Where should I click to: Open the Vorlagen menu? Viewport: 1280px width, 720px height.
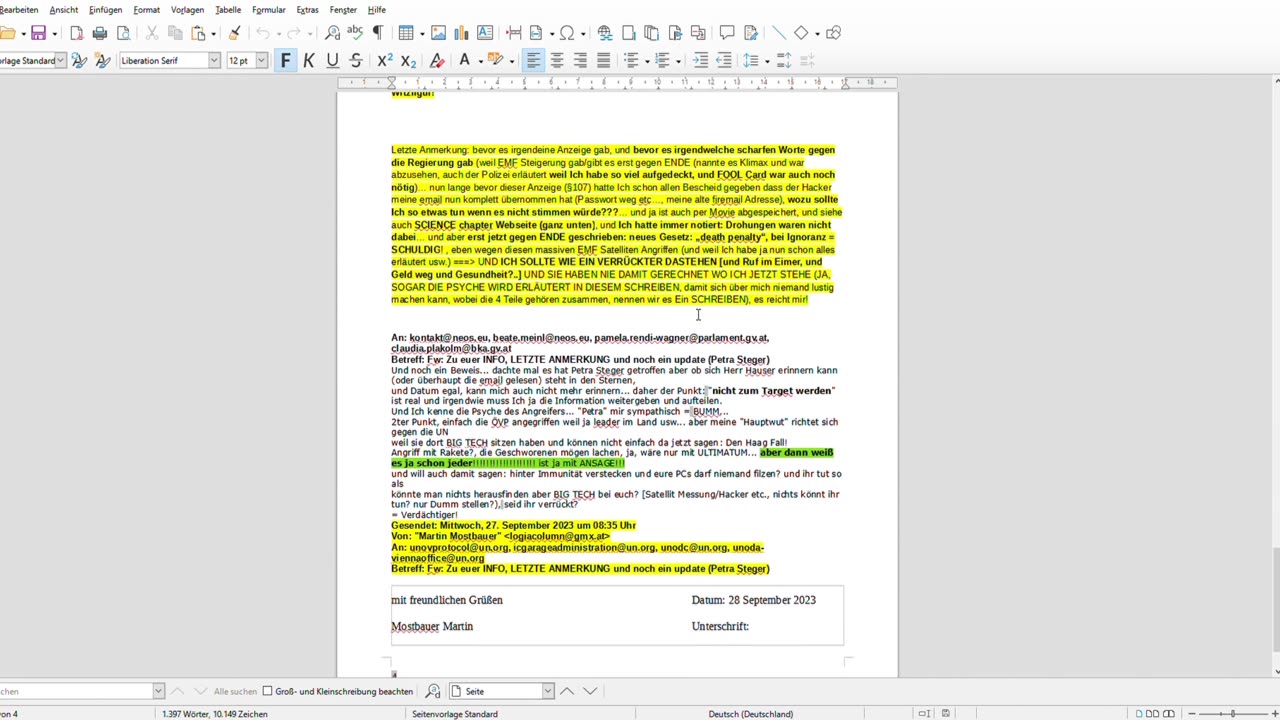[x=187, y=10]
